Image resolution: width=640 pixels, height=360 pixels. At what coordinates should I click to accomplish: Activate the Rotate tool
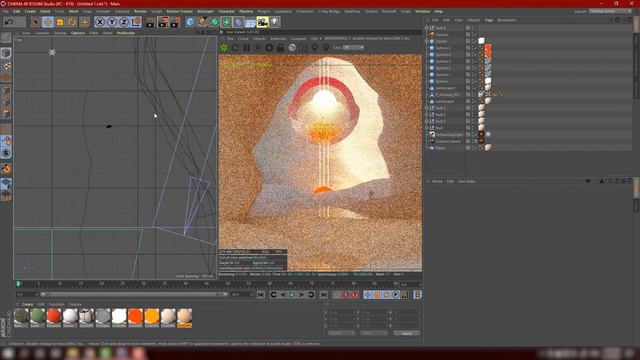click(72, 22)
